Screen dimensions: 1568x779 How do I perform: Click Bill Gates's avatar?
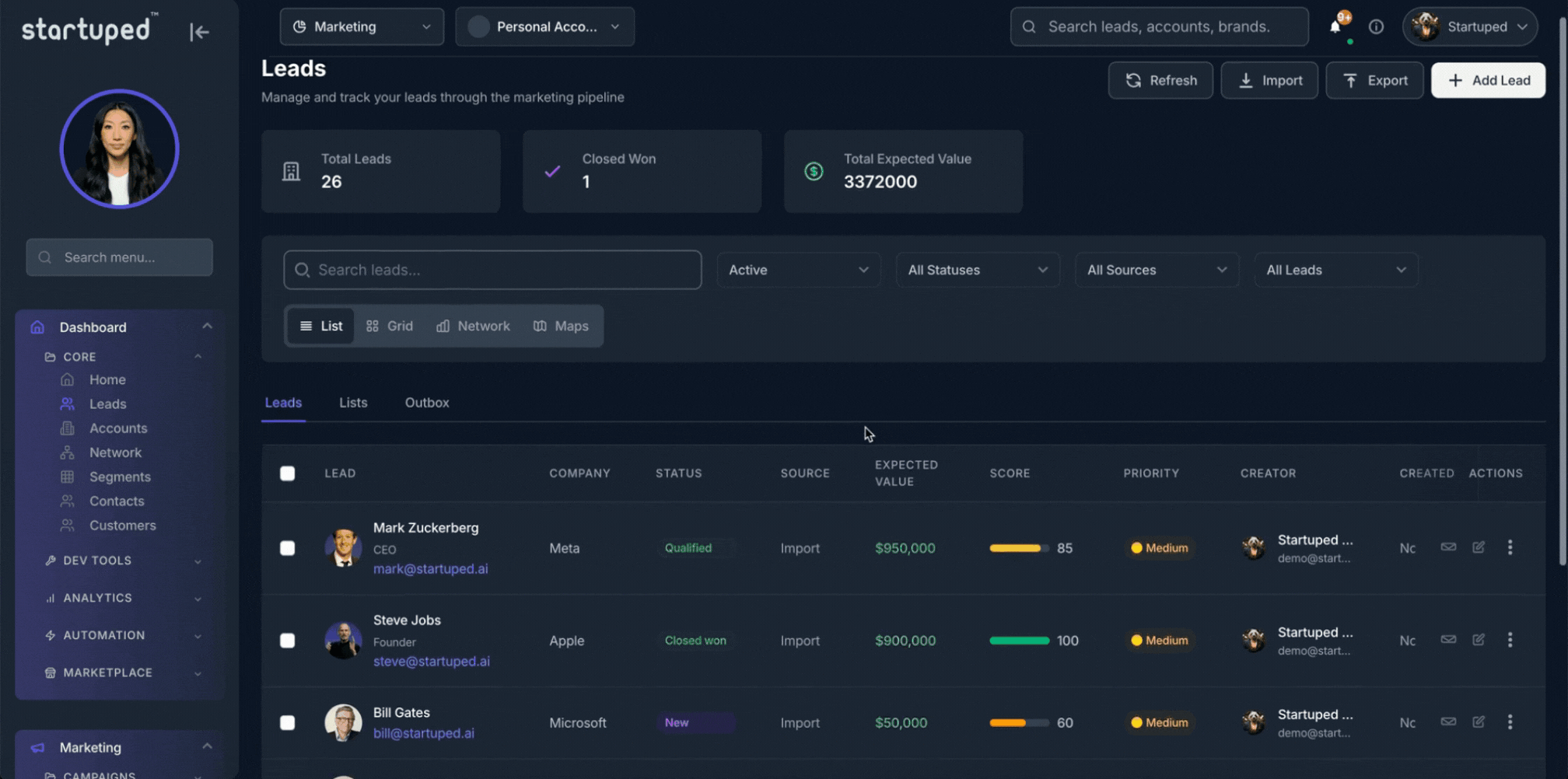pyautogui.click(x=343, y=722)
